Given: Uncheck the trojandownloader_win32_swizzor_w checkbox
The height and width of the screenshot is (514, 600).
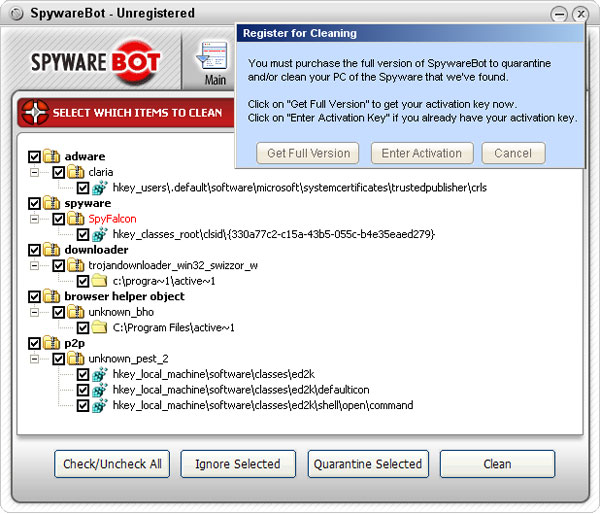Looking at the screenshot, I should (x=59, y=266).
